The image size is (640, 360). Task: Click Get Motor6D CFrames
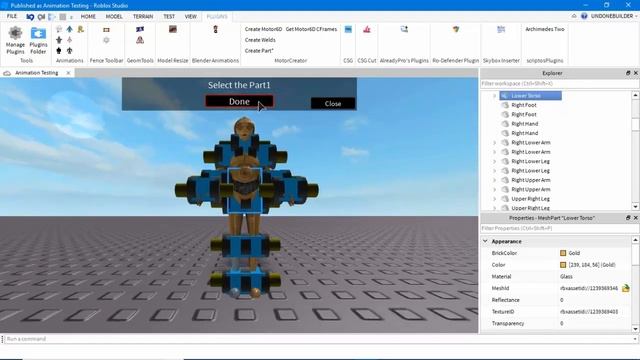311,29
